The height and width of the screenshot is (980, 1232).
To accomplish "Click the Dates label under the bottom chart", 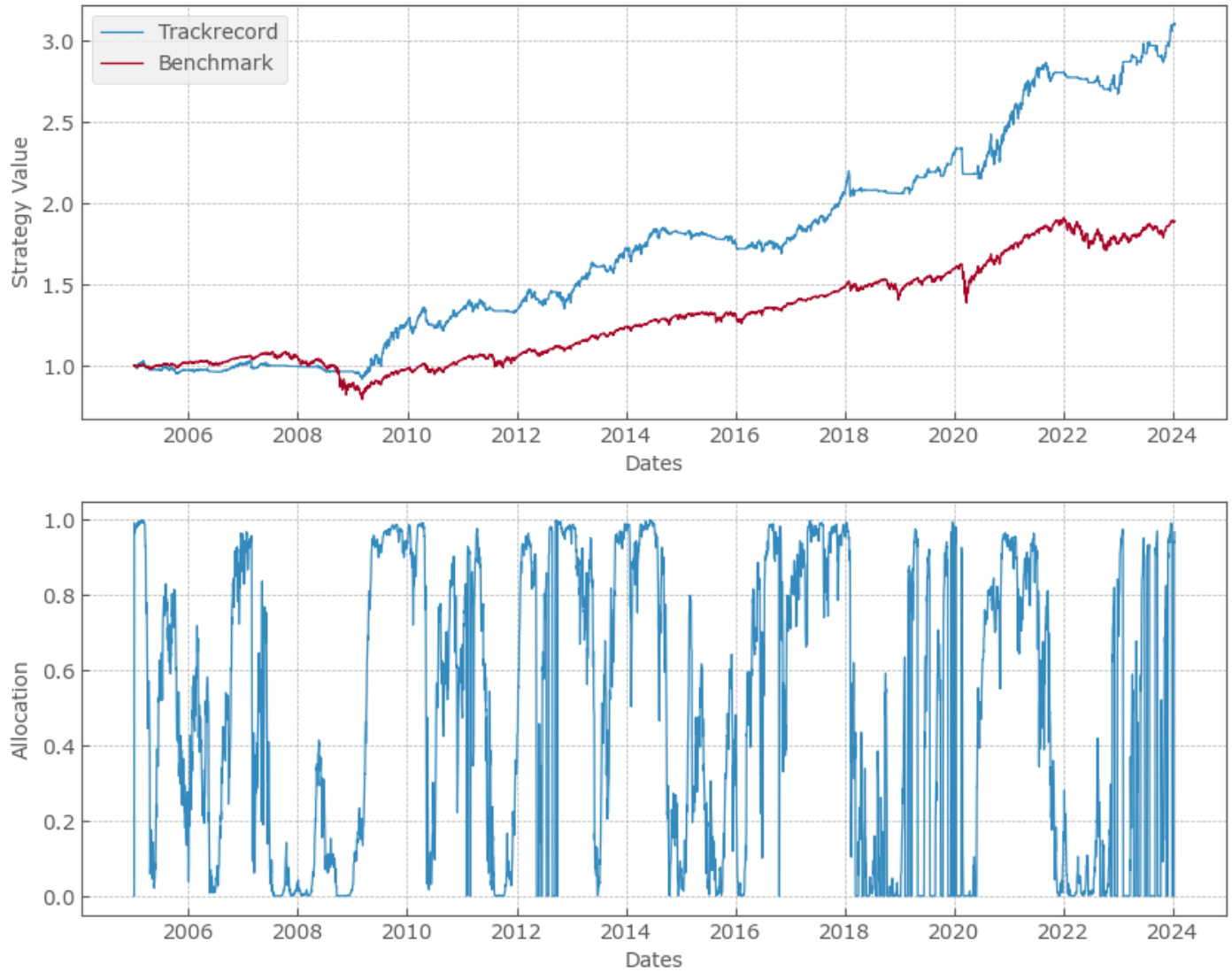I will [x=653, y=960].
